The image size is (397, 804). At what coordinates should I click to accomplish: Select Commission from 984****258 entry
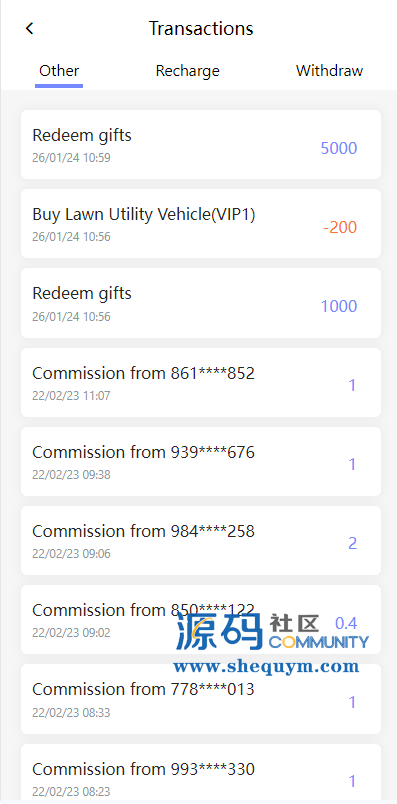(x=201, y=540)
